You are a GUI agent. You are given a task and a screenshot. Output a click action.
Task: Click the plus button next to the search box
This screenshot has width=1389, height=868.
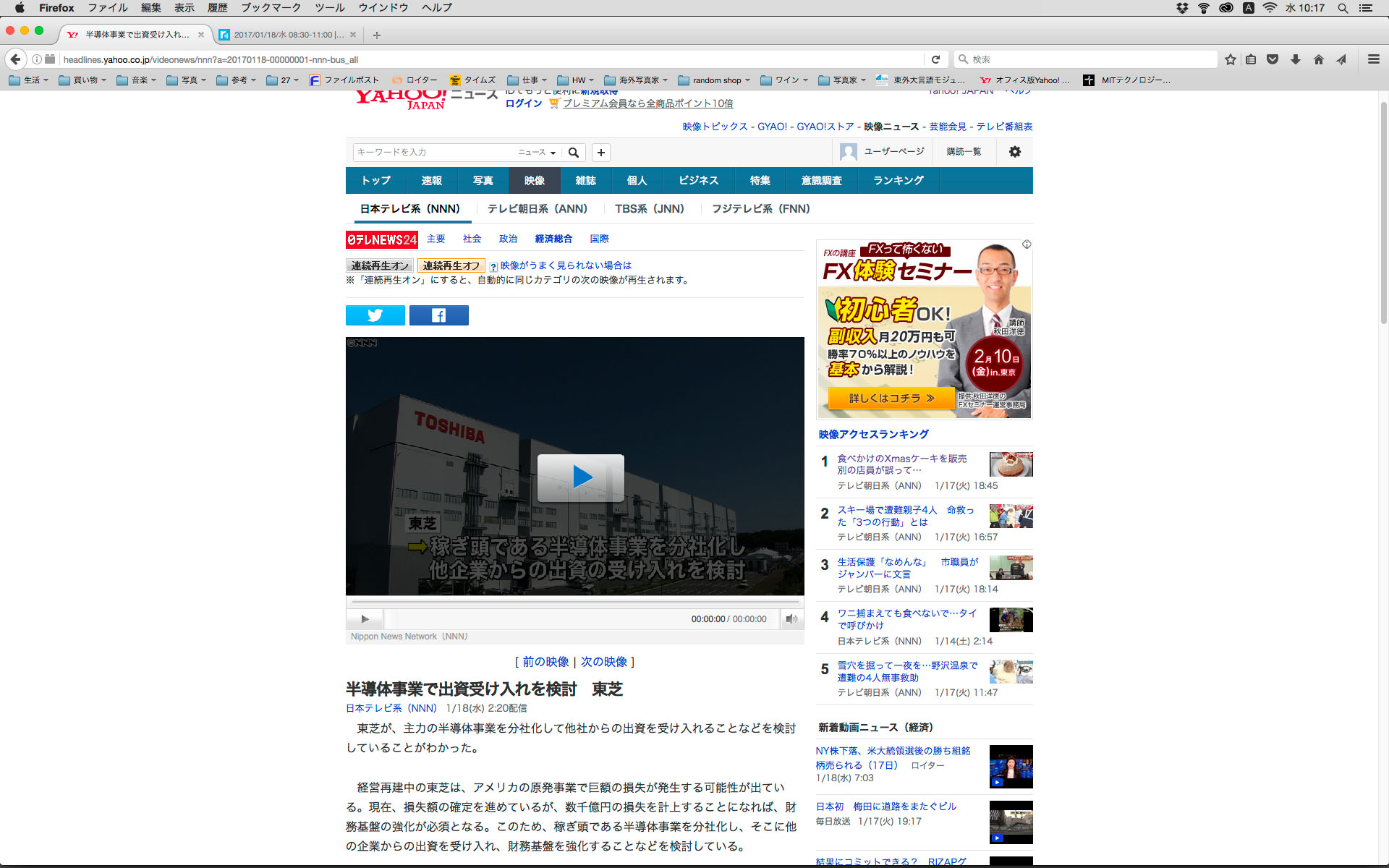coord(600,153)
